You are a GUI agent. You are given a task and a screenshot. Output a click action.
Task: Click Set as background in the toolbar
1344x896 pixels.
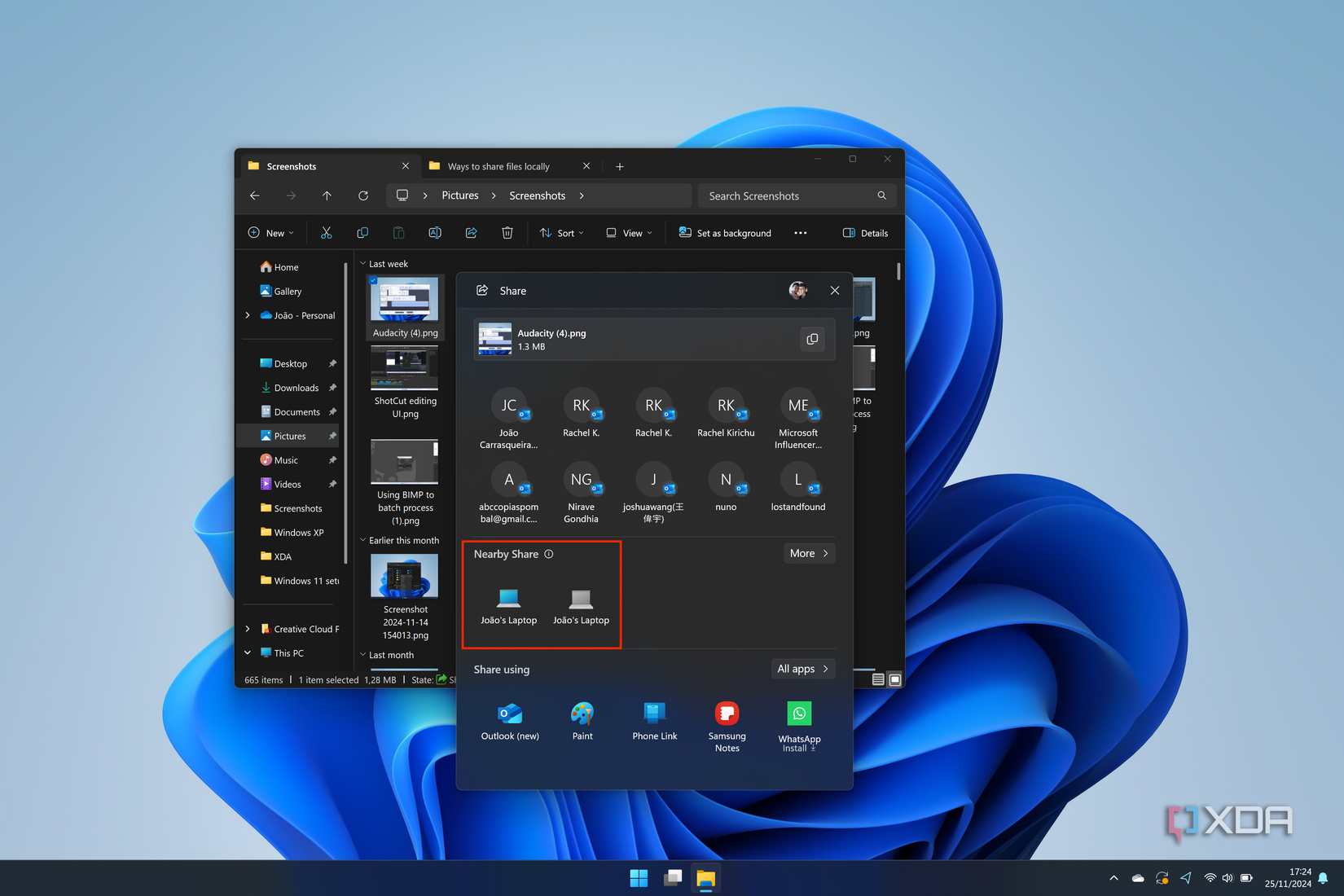(725, 232)
